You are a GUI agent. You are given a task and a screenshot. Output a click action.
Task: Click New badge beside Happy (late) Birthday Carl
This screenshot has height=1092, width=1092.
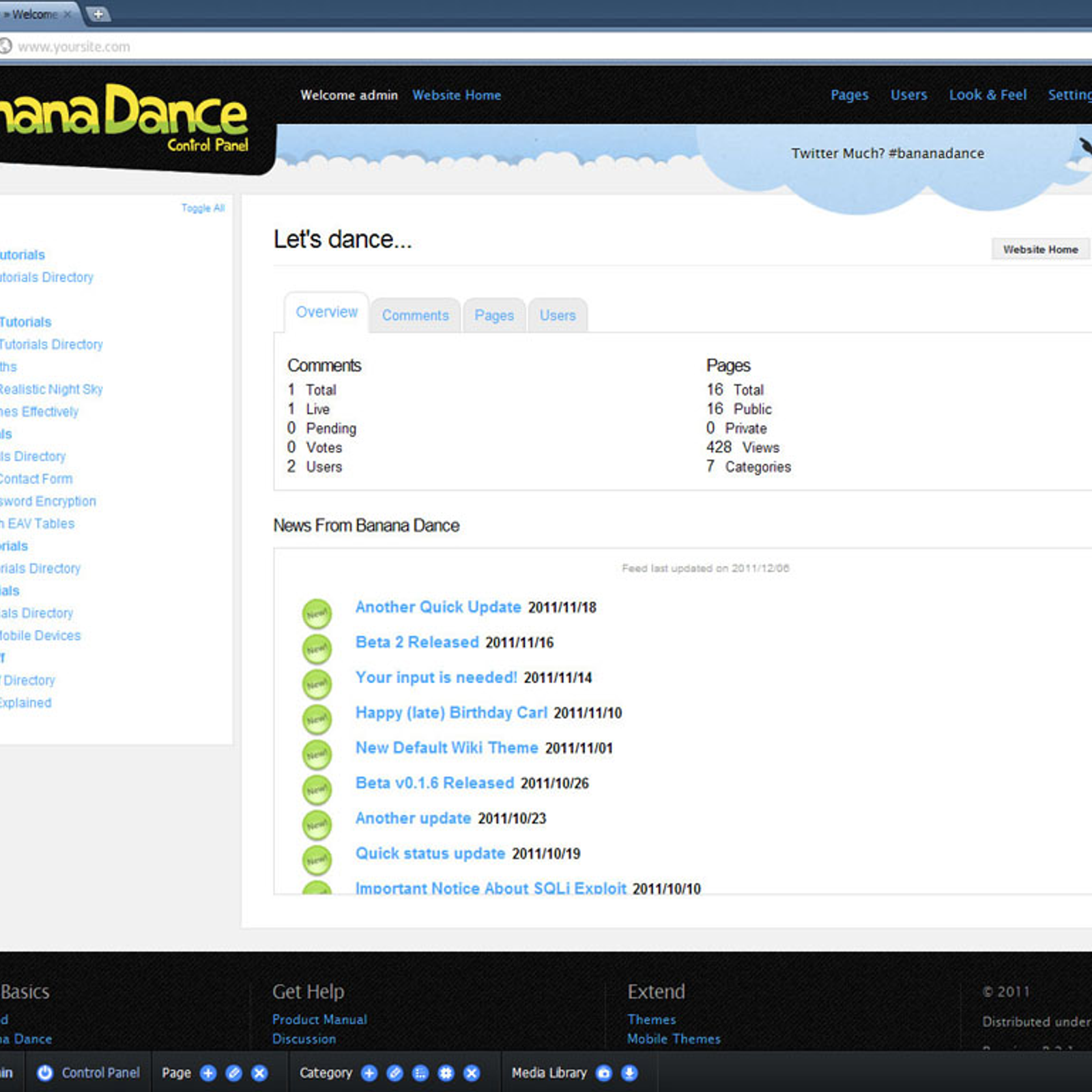tap(317, 719)
